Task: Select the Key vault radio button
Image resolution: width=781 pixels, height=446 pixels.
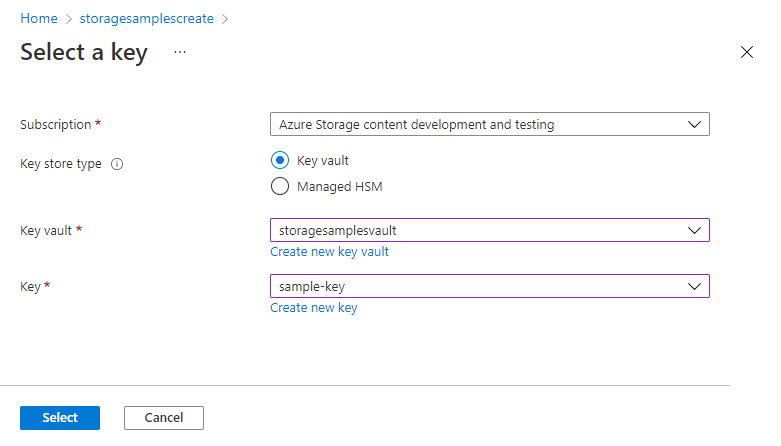Action: [280, 160]
